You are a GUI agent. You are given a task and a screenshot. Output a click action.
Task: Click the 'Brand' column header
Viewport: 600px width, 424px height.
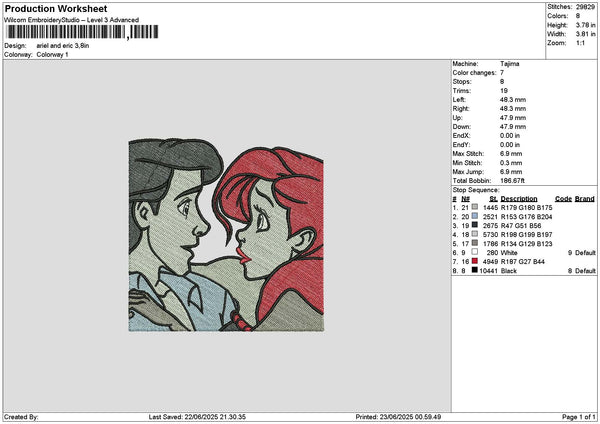pyautogui.click(x=585, y=199)
